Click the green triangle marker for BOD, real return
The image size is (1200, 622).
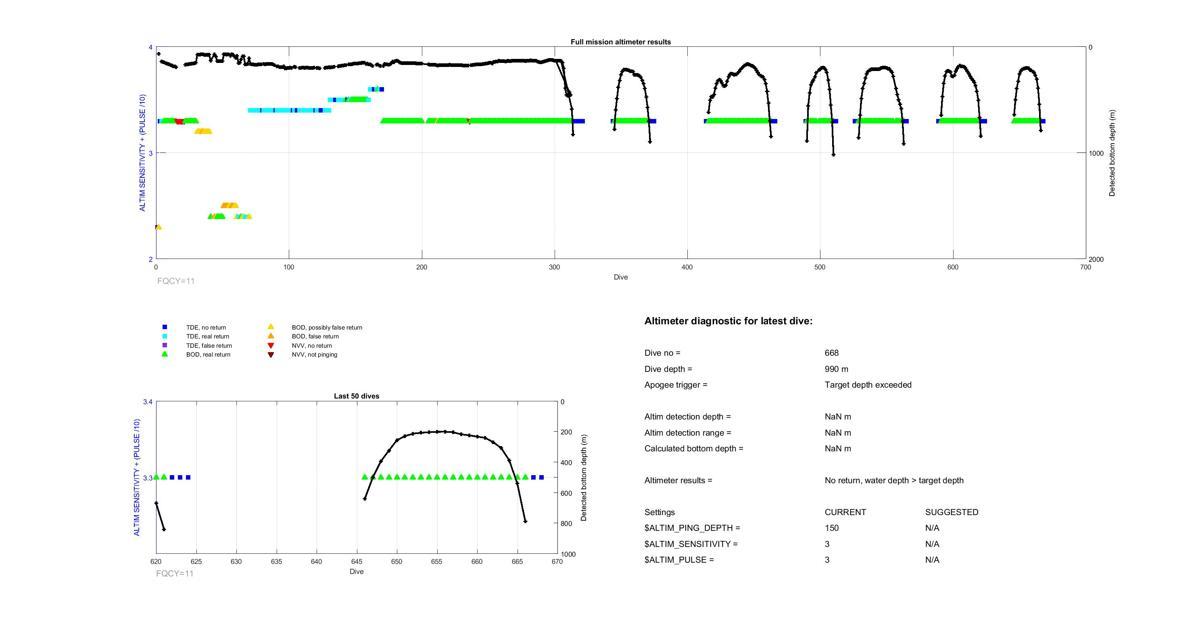point(165,354)
